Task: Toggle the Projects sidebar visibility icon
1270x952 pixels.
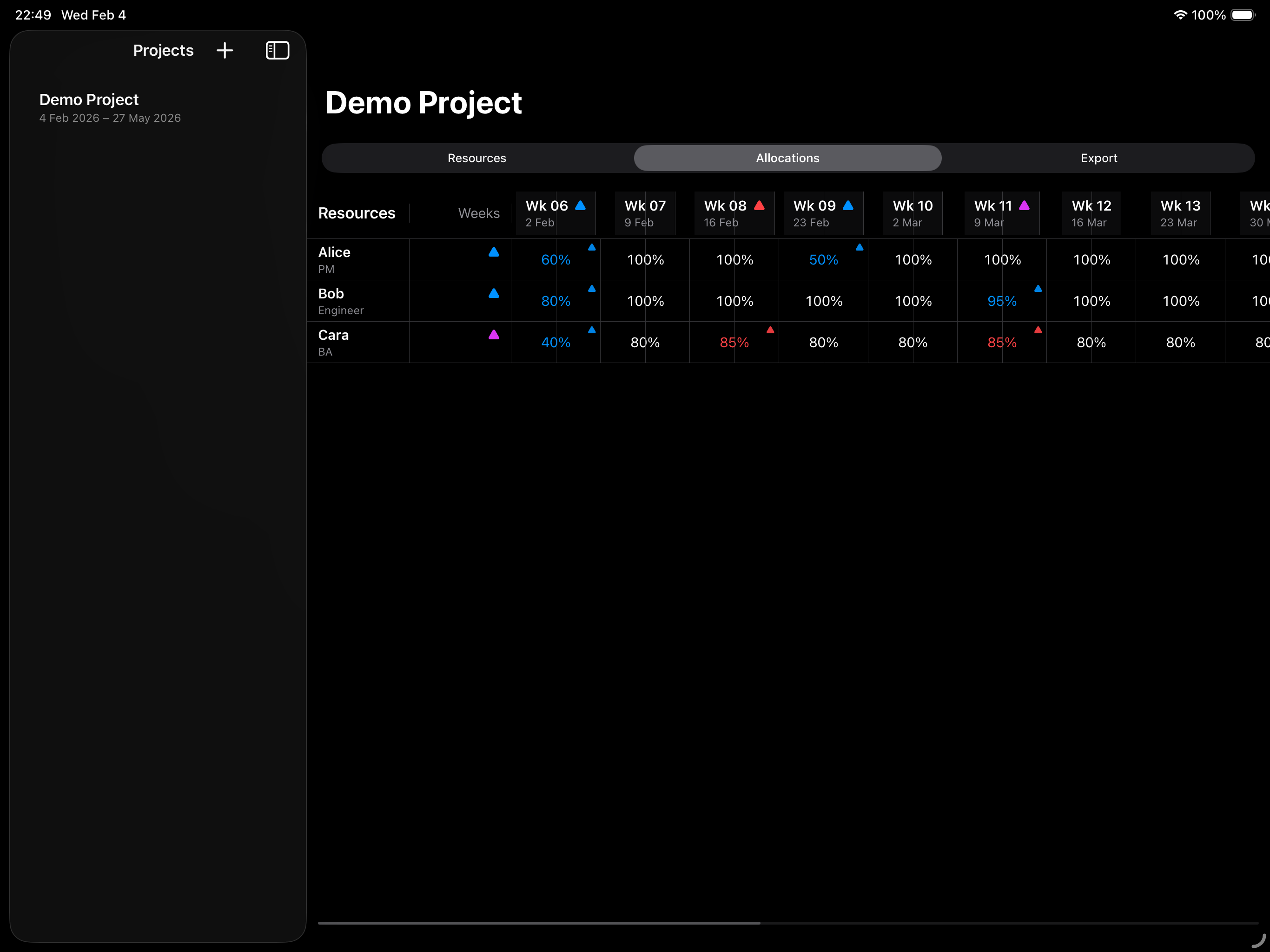Action: pyautogui.click(x=278, y=51)
